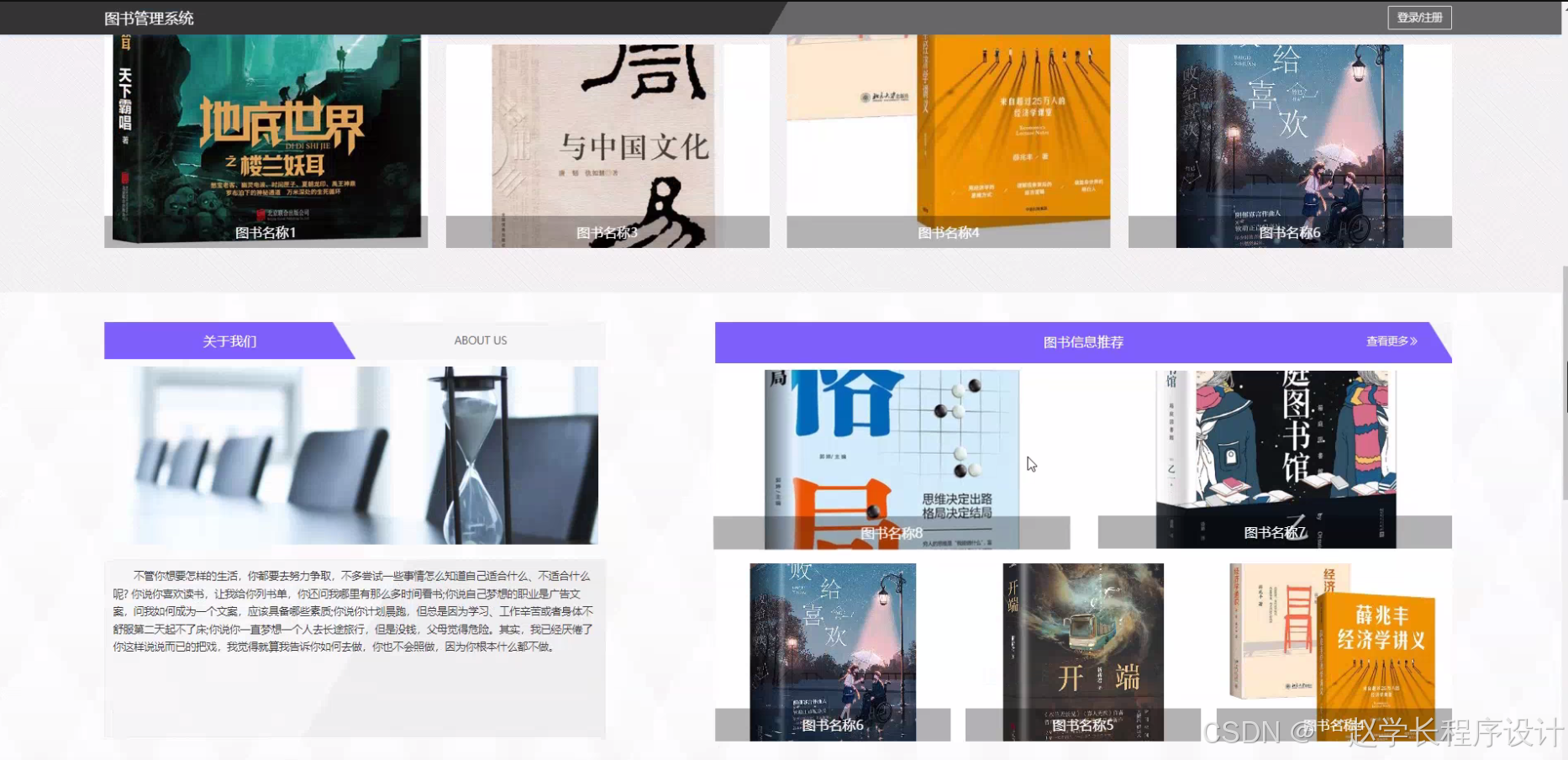Click the 图书名称8 caption label
Image resolution: width=1568 pixels, height=760 pixels.
click(x=891, y=532)
